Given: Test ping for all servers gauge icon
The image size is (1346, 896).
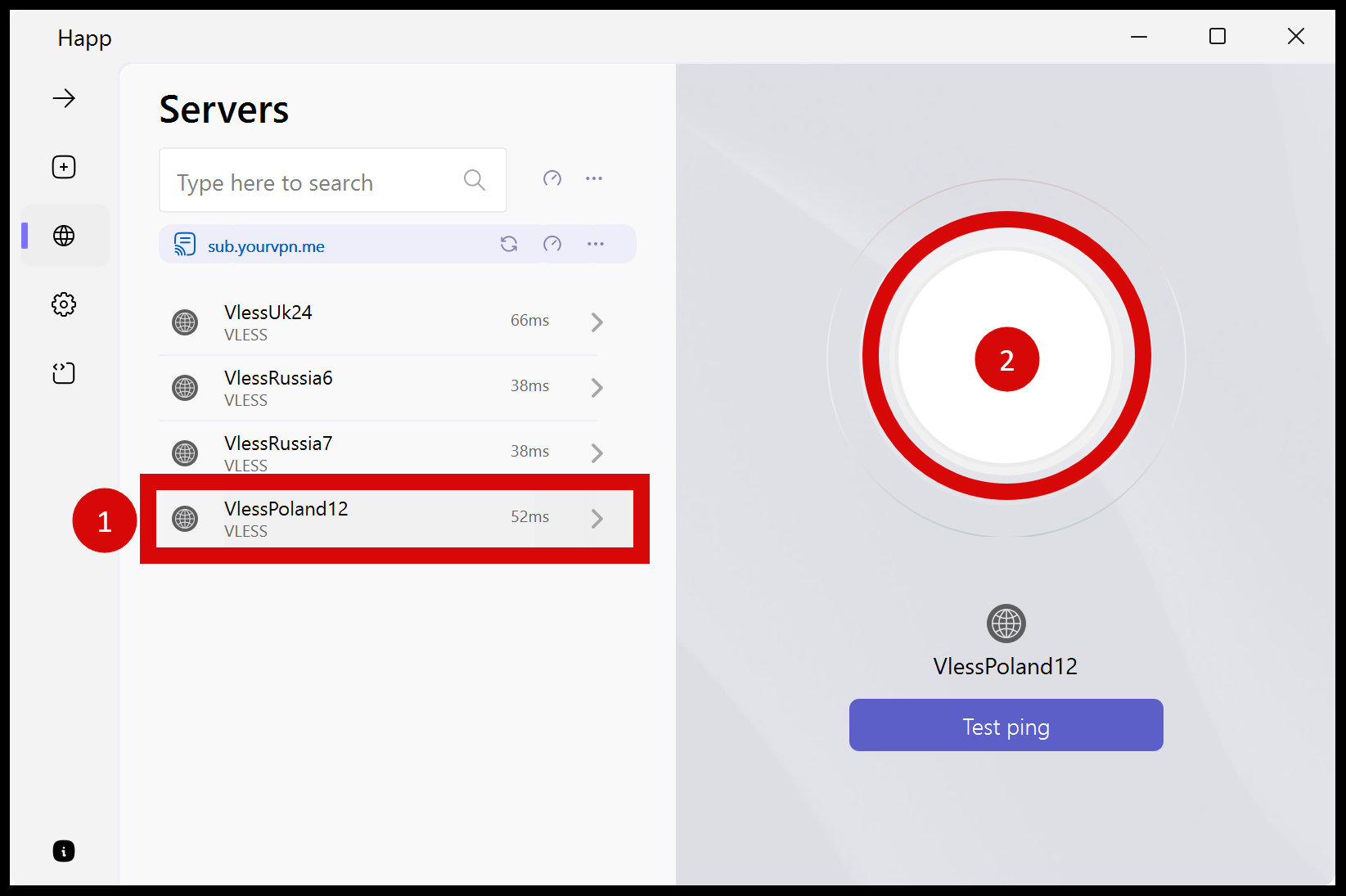Looking at the screenshot, I should pyautogui.click(x=552, y=178).
